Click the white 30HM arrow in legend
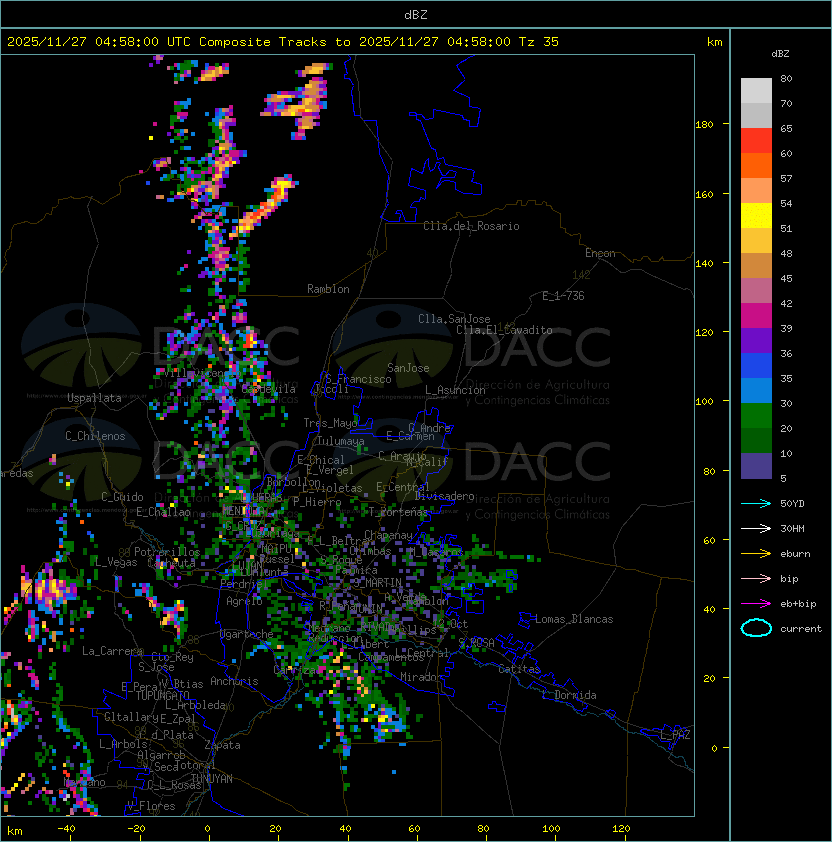Screen dimensions: 832x842 (x=756, y=528)
